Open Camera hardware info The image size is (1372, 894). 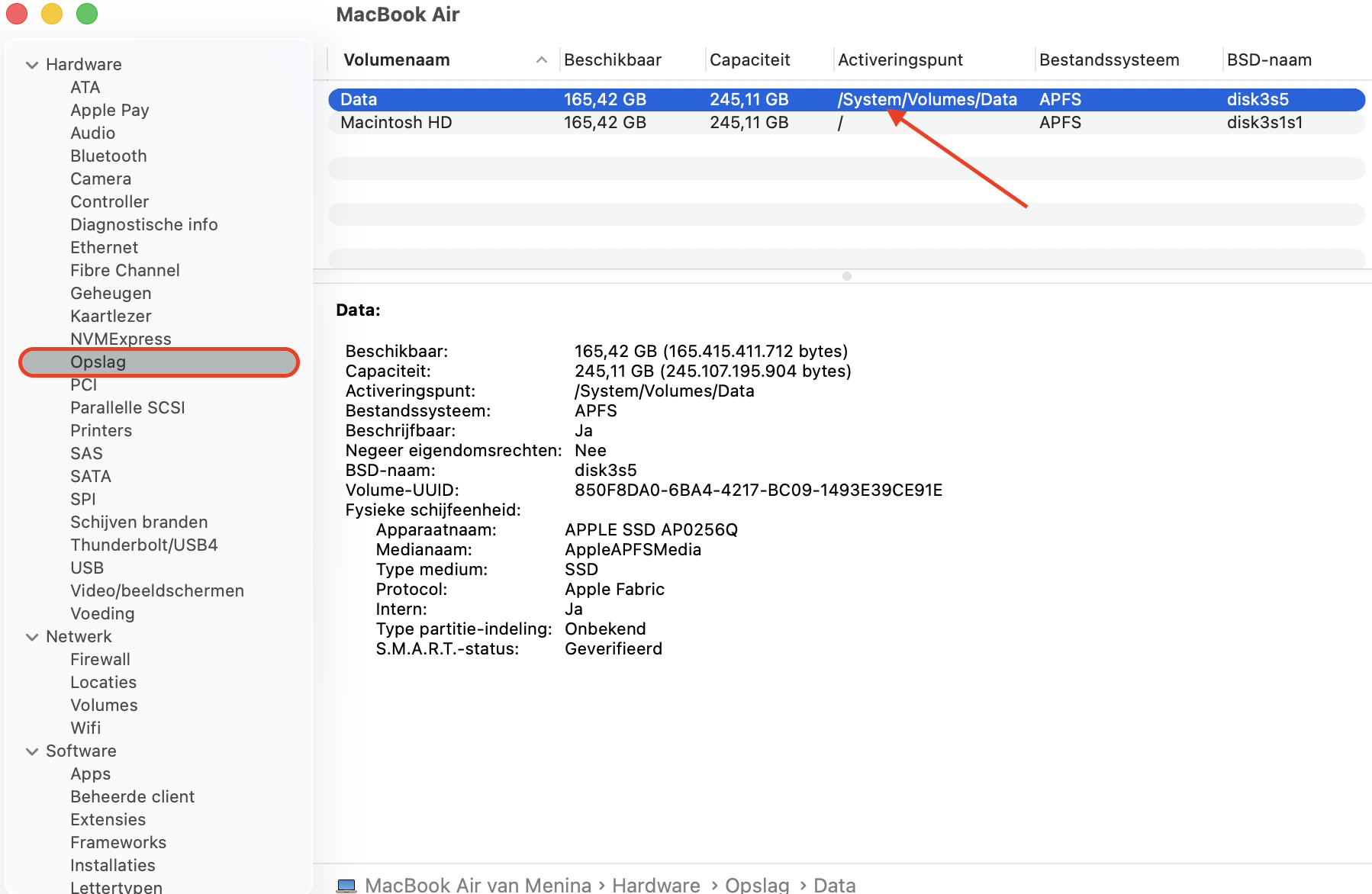100,178
